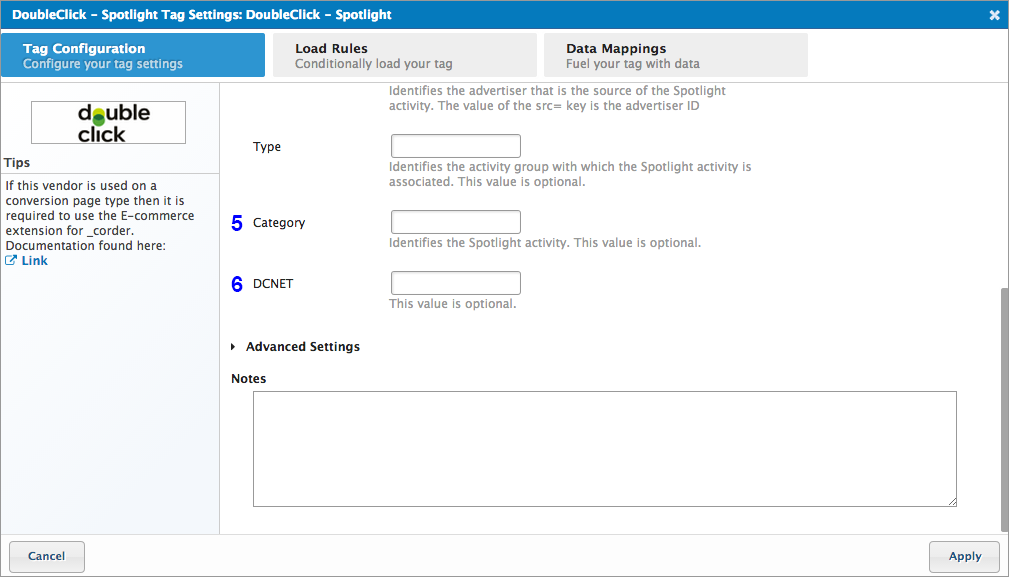Apply the tag settings

click(x=964, y=556)
